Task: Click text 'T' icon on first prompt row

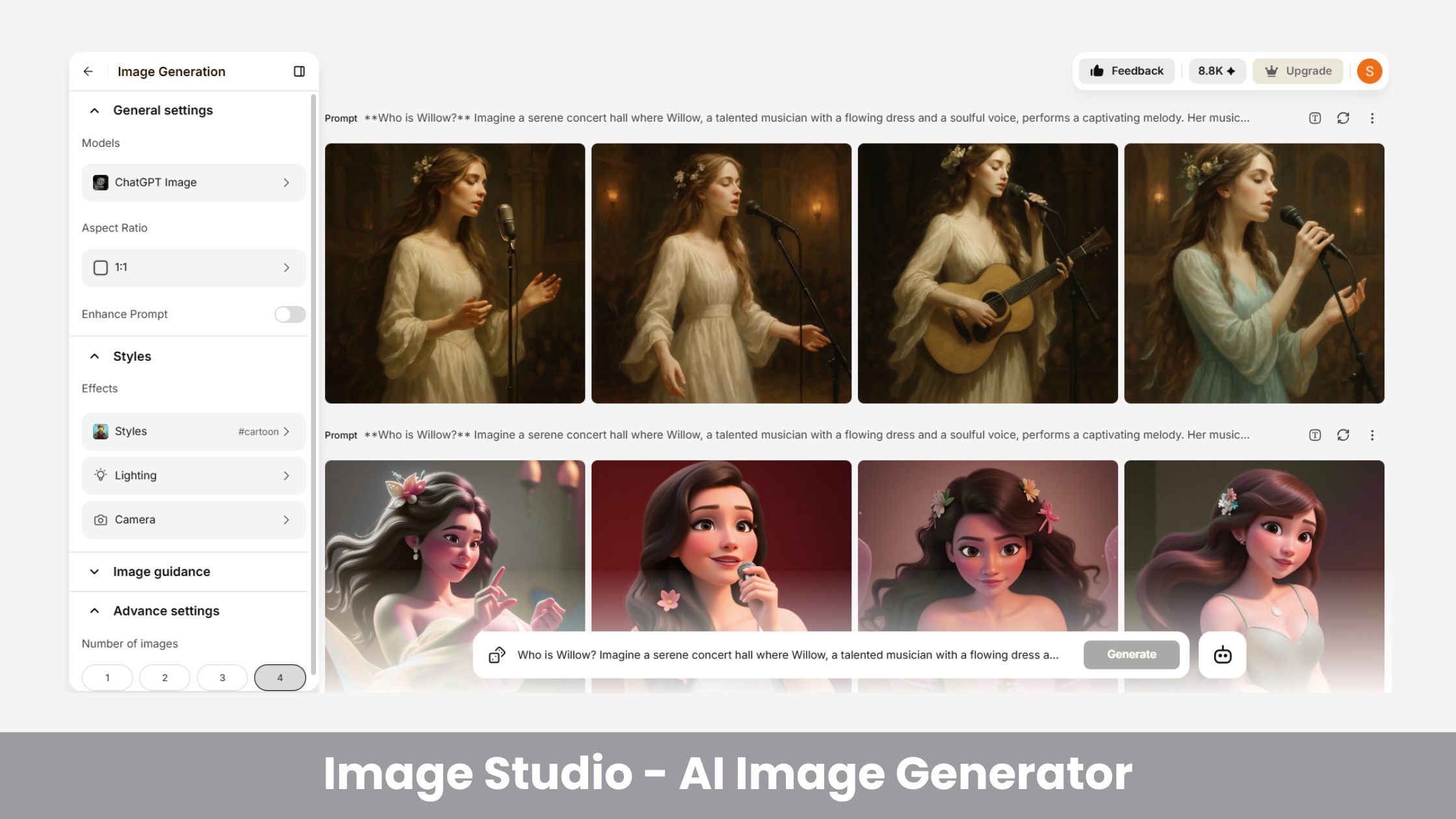Action: tap(1314, 118)
